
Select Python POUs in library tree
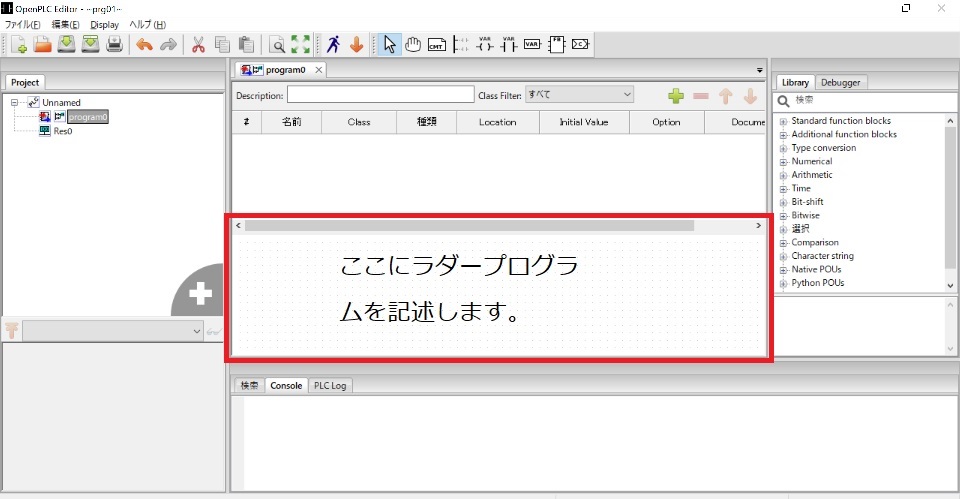click(x=818, y=283)
